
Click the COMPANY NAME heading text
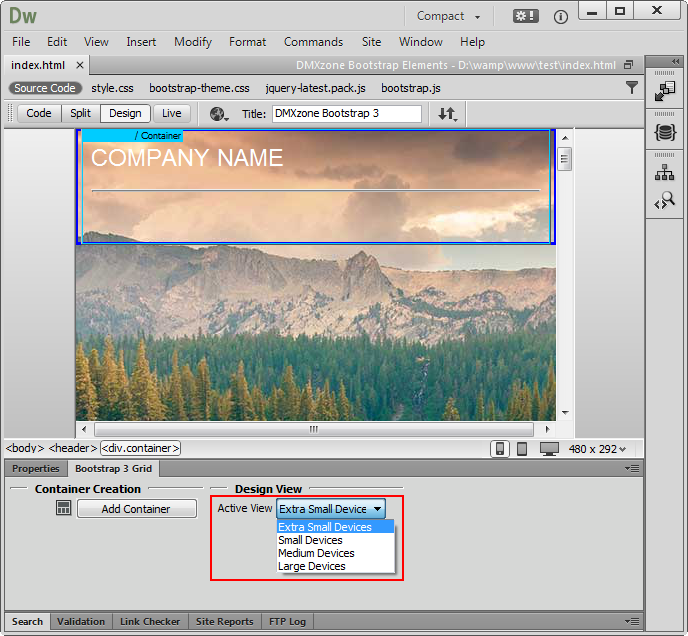point(187,158)
